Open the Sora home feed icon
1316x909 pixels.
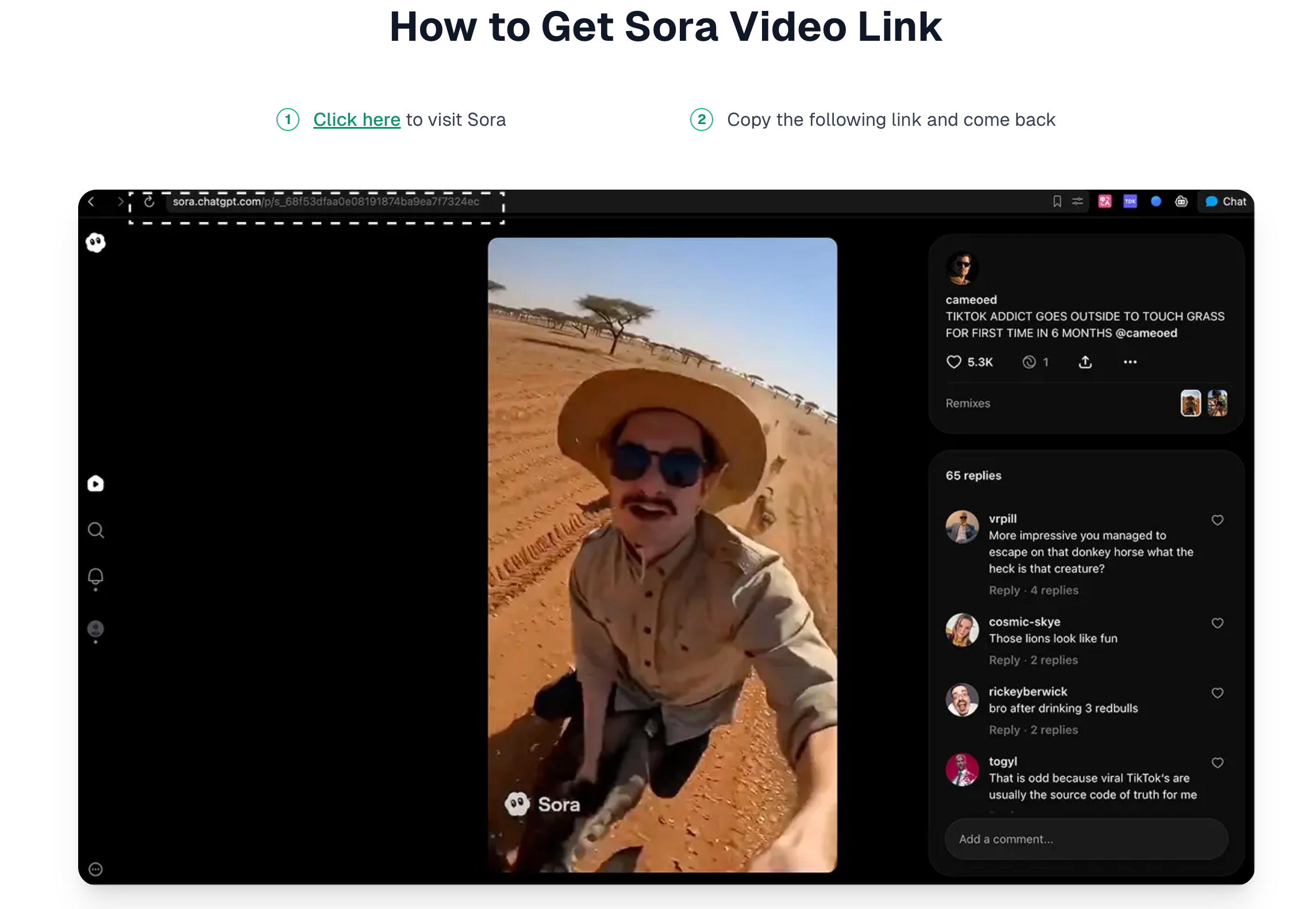[95, 483]
